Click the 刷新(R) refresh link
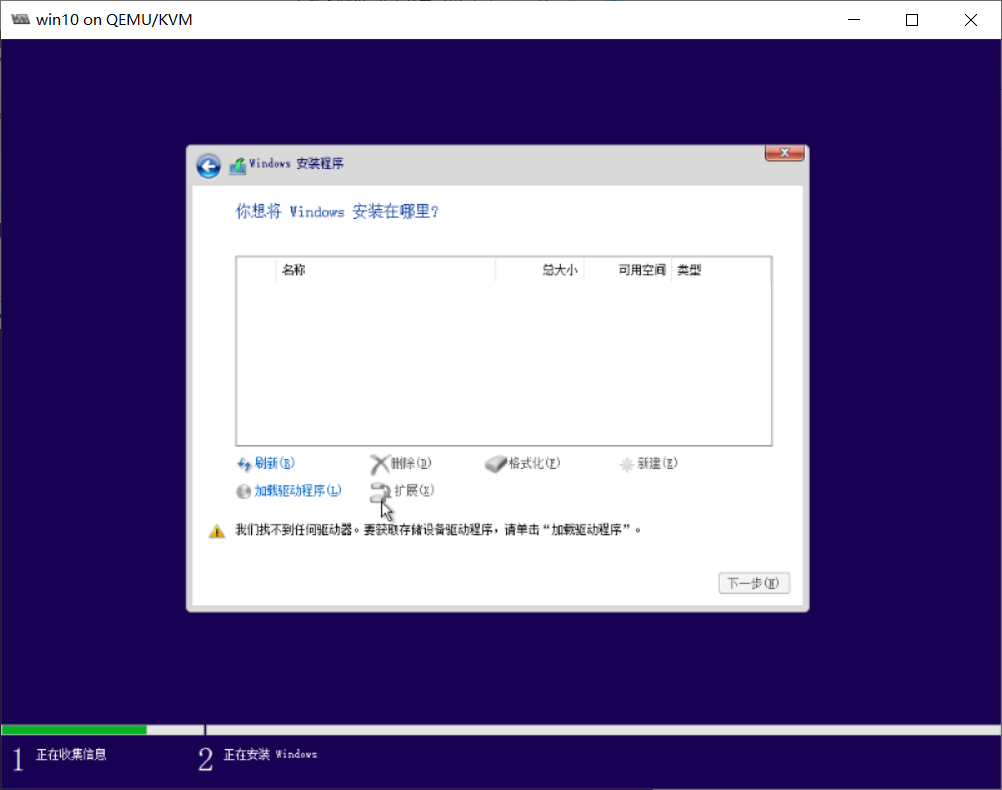The image size is (1002, 790). 275,463
